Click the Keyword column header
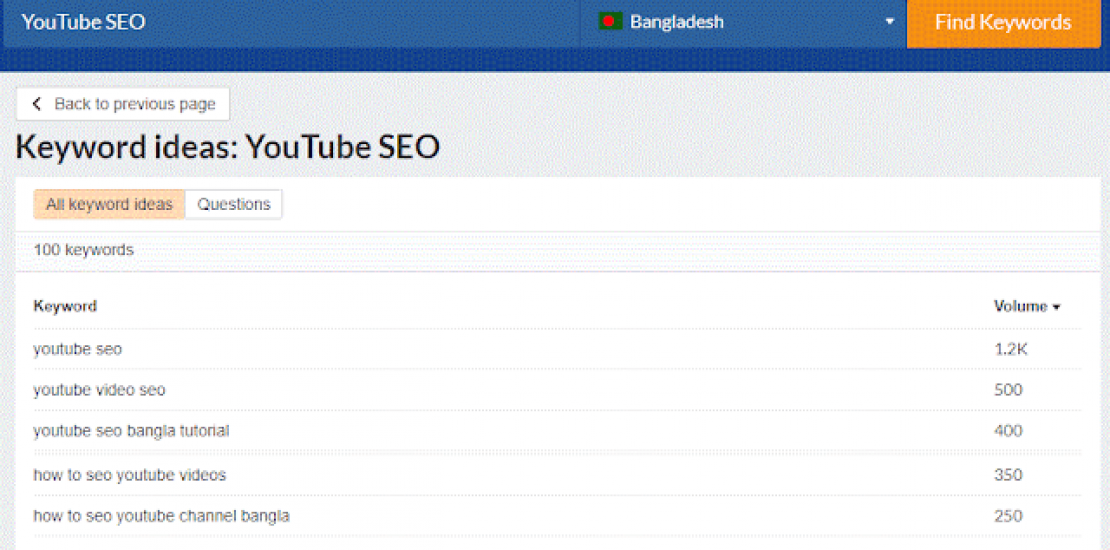1110x550 pixels. tap(65, 306)
